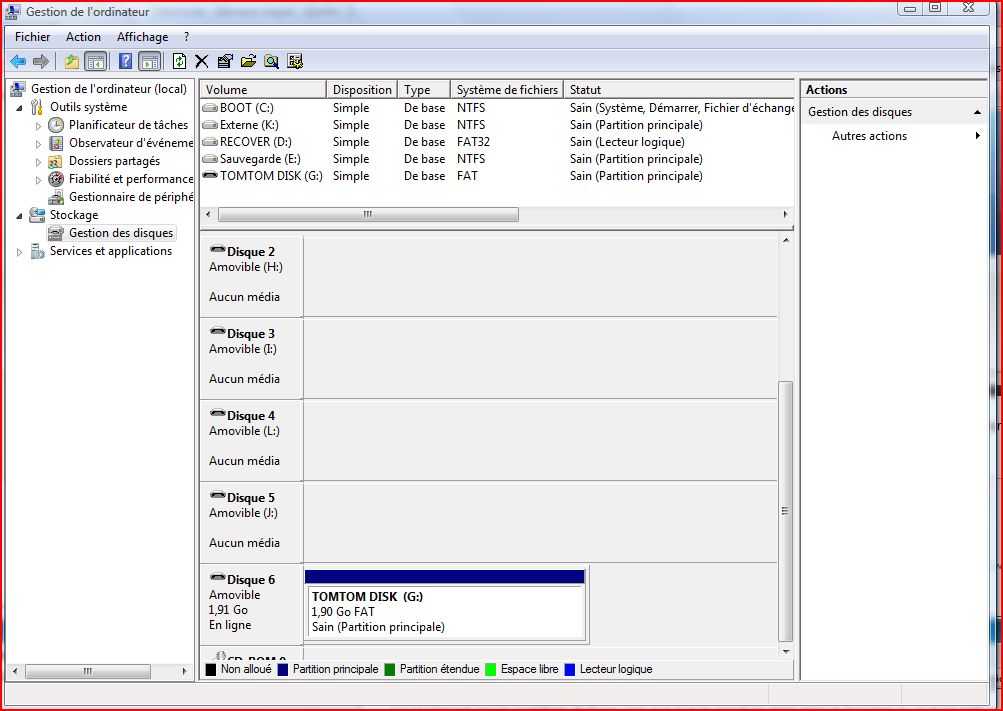Click the gray Forward arrow in toolbar
Image resolution: width=1003 pixels, height=711 pixels.
click(41, 61)
